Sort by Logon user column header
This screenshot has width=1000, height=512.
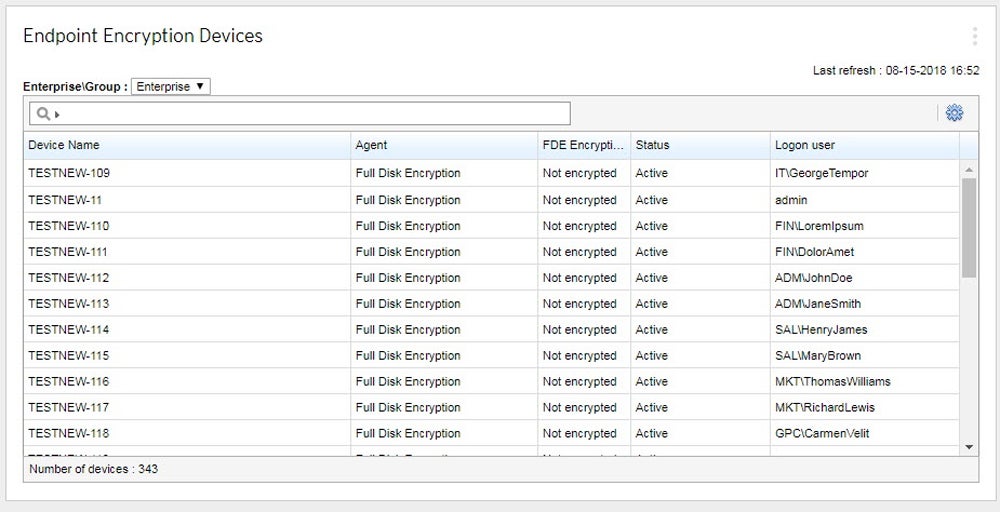[804, 145]
